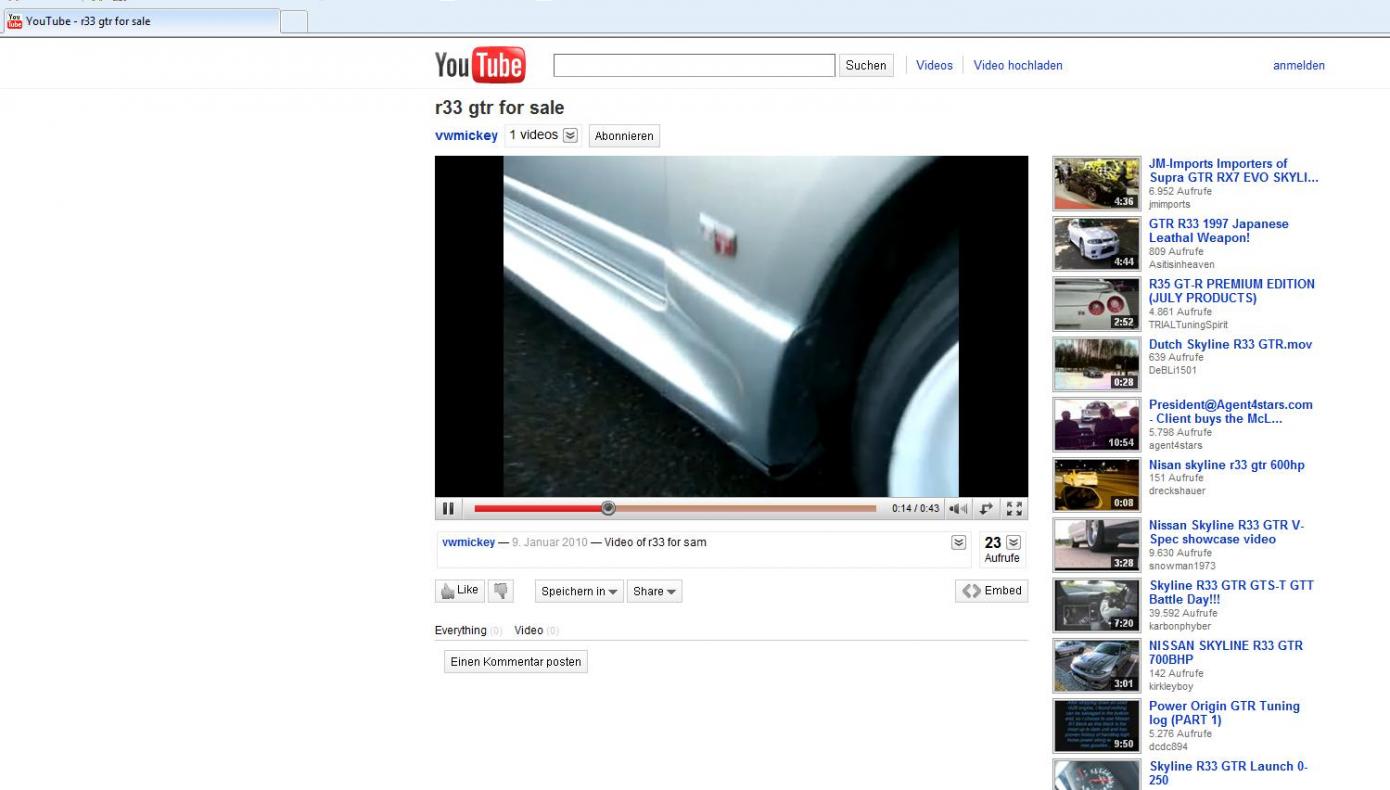Switch the video player size
The image size is (1390, 790).
[x=988, y=508]
